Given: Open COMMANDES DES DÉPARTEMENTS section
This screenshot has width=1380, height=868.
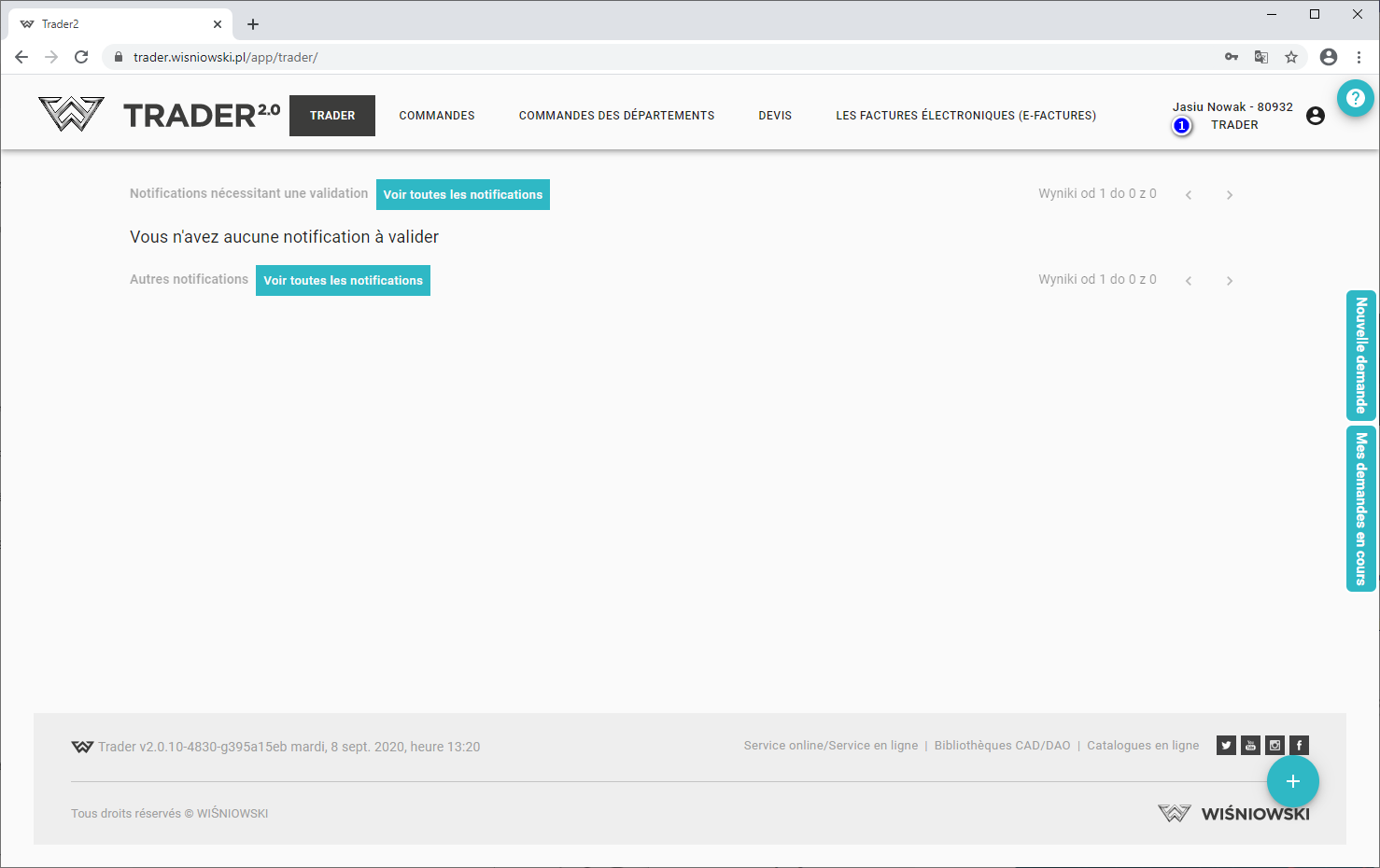Looking at the screenshot, I should (616, 116).
